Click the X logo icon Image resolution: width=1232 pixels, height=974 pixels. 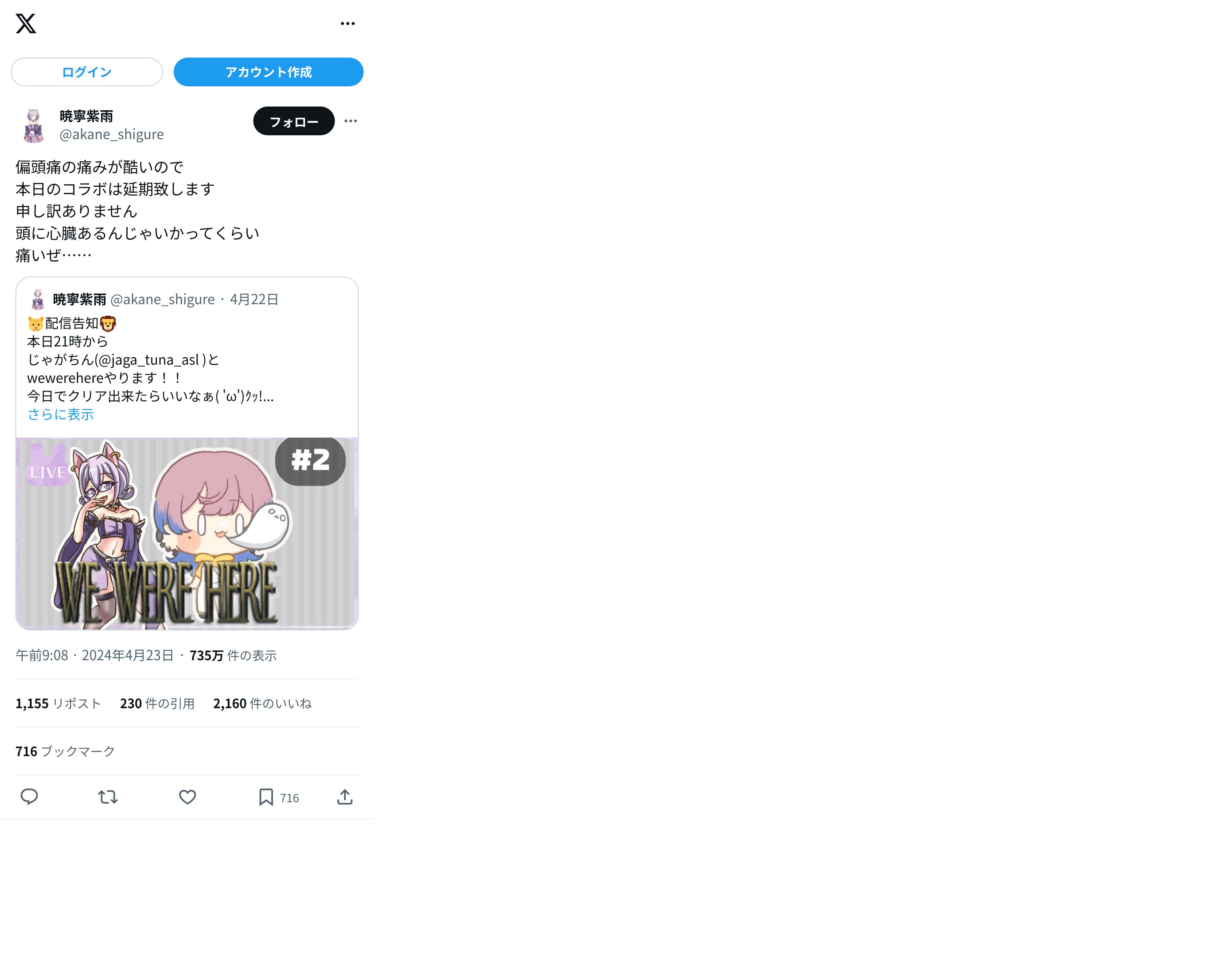pos(26,23)
